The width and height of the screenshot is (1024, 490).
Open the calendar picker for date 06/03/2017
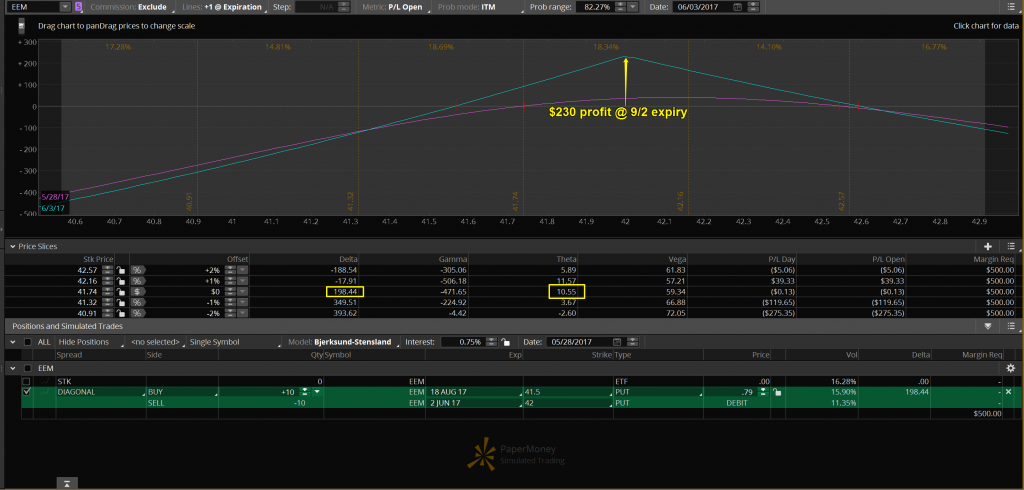[737, 7]
